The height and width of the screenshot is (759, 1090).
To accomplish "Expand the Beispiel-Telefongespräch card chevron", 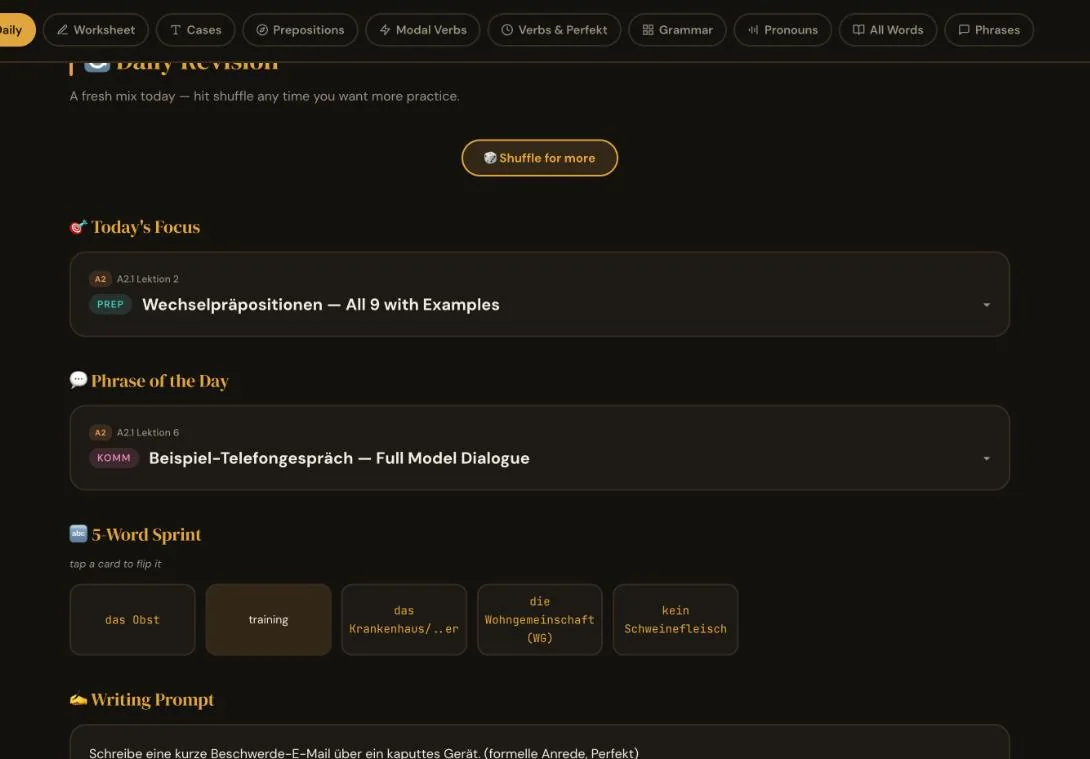I will 986,459.
